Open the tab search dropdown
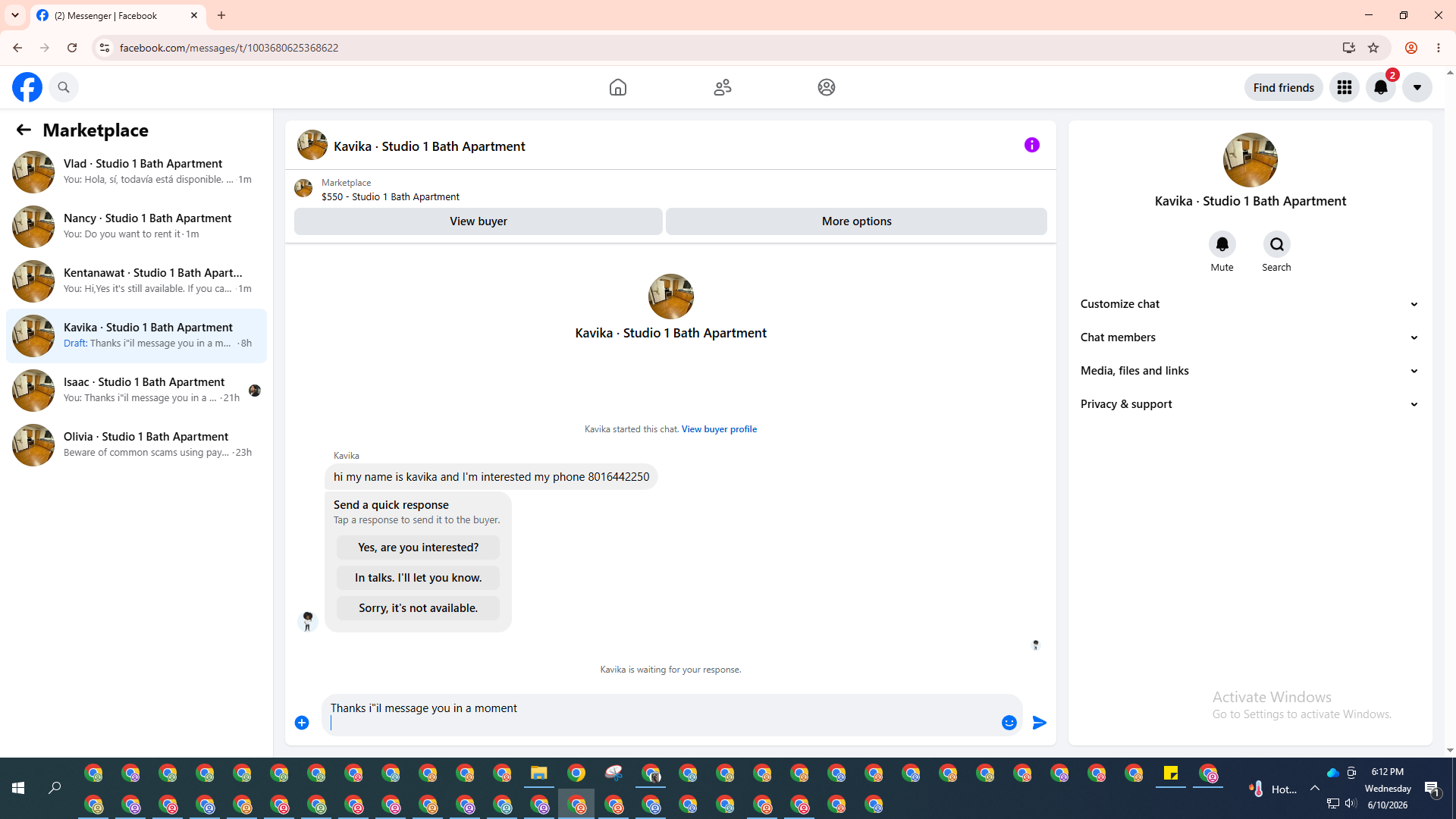Screen dimensions: 1456x819 [x=14, y=15]
